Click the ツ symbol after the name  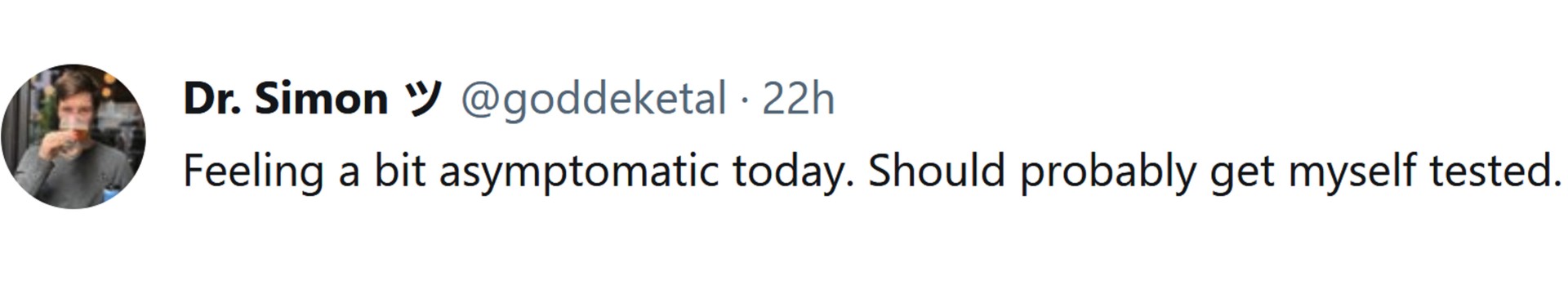424,100
